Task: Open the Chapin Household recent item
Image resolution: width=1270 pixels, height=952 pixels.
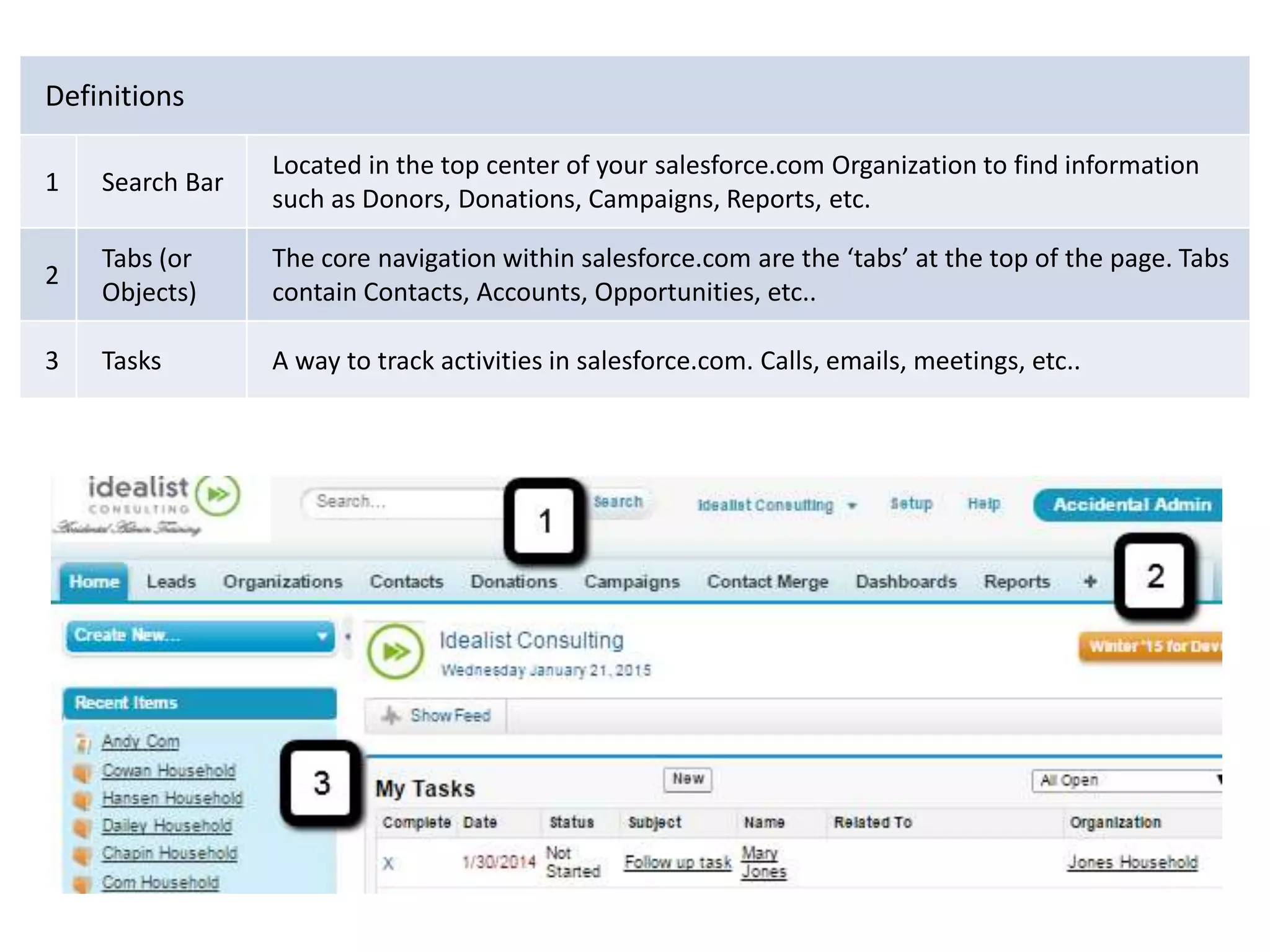Action: pos(170,854)
